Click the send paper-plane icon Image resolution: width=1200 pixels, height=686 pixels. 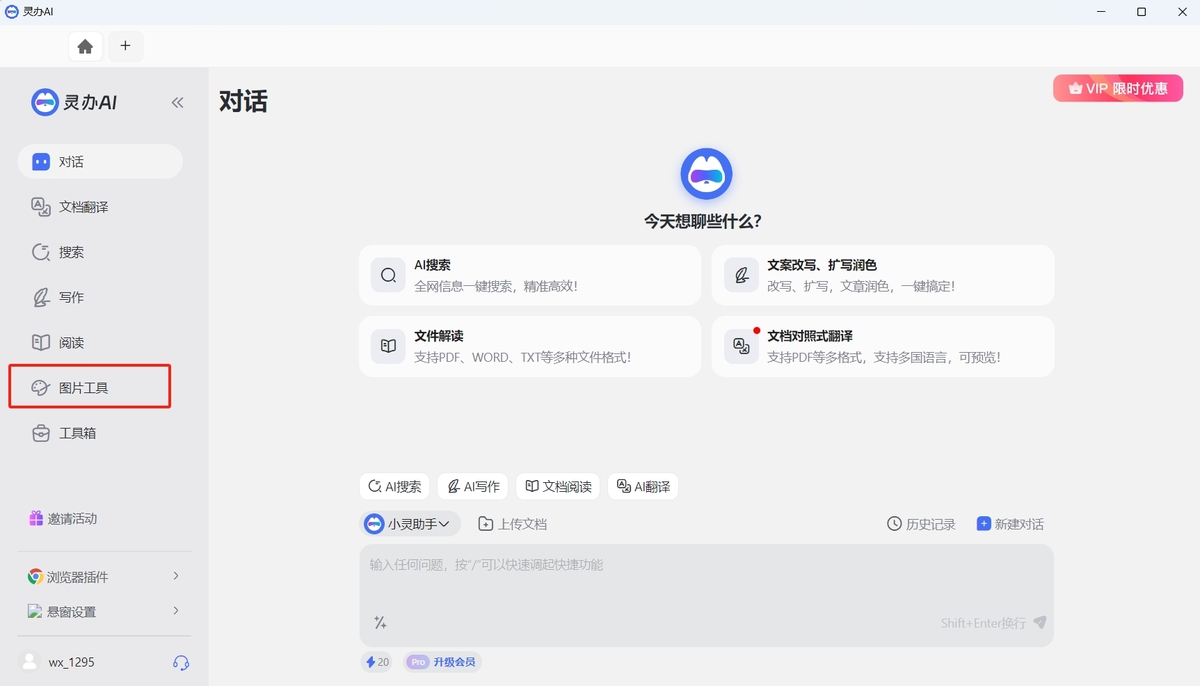pyautogui.click(x=1040, y=622)
